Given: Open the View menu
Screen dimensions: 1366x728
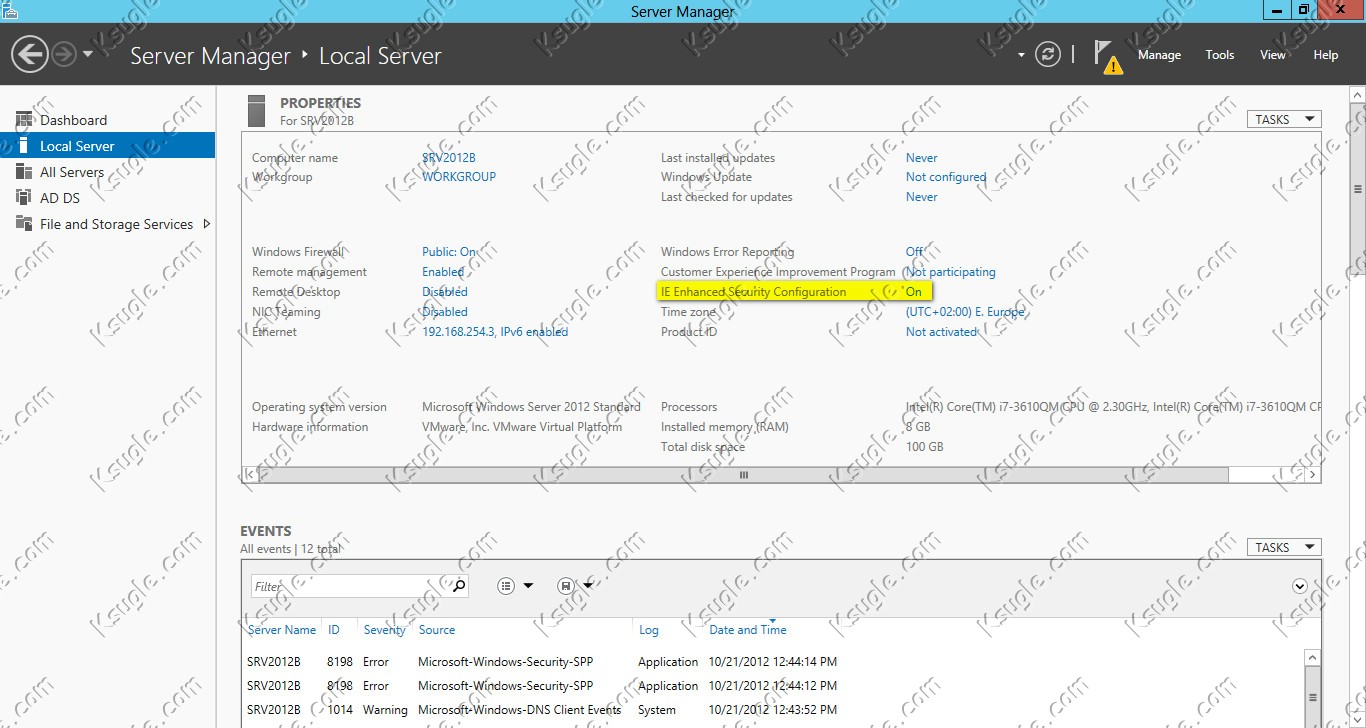Looking at the screenshot, I should pos(1273,55).
